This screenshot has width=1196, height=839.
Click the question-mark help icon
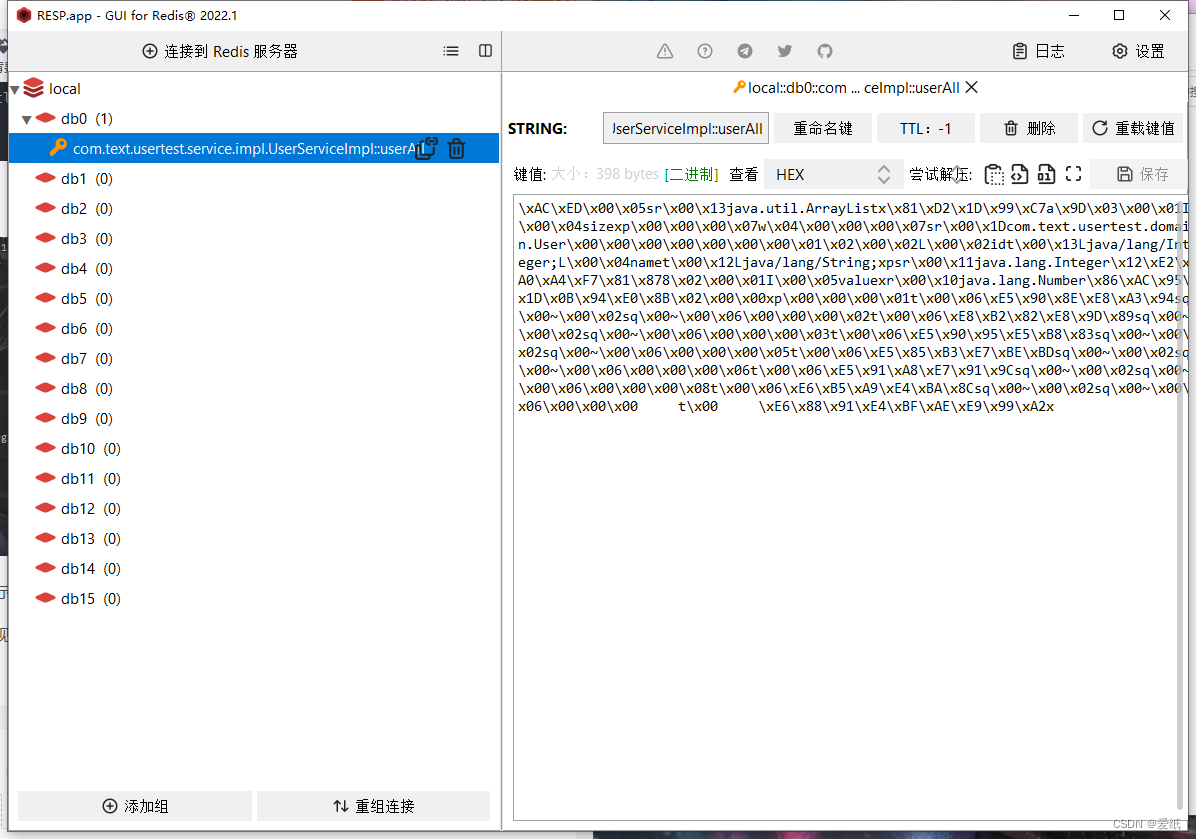coord(705,51)
